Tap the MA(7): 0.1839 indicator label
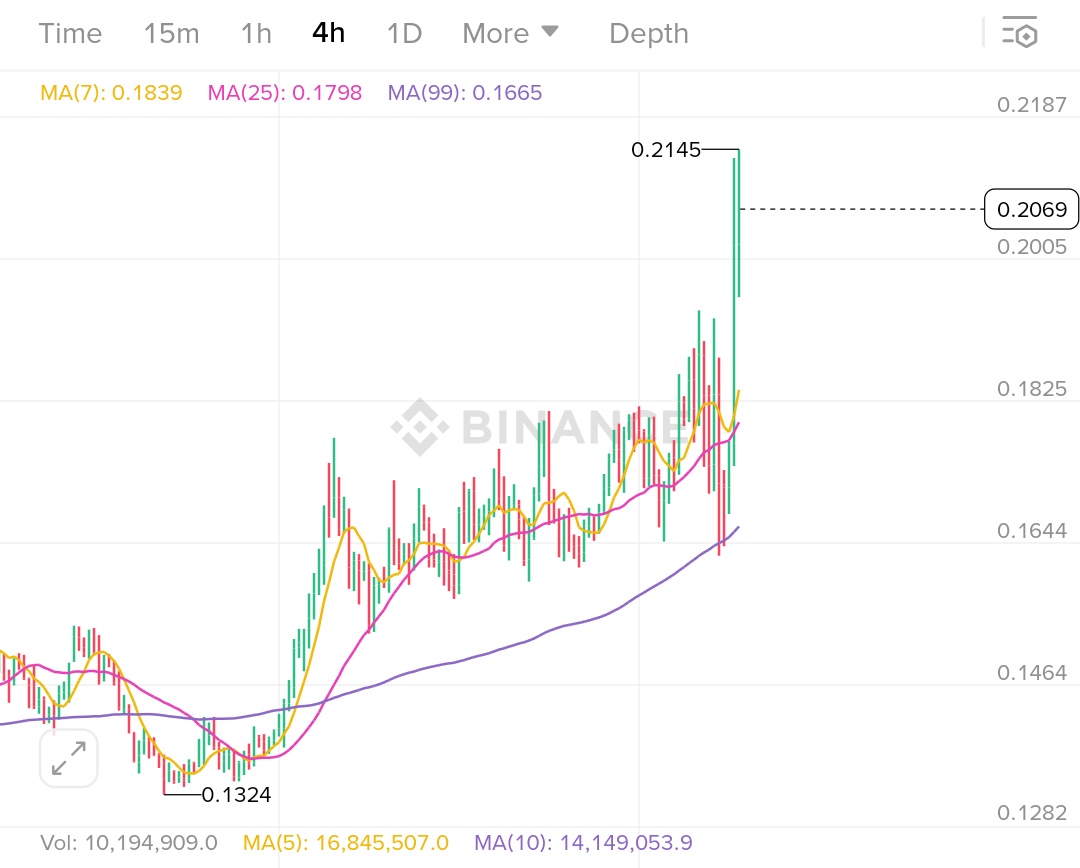The width and height of the screenshot is (1080, 868). [111, 92]
